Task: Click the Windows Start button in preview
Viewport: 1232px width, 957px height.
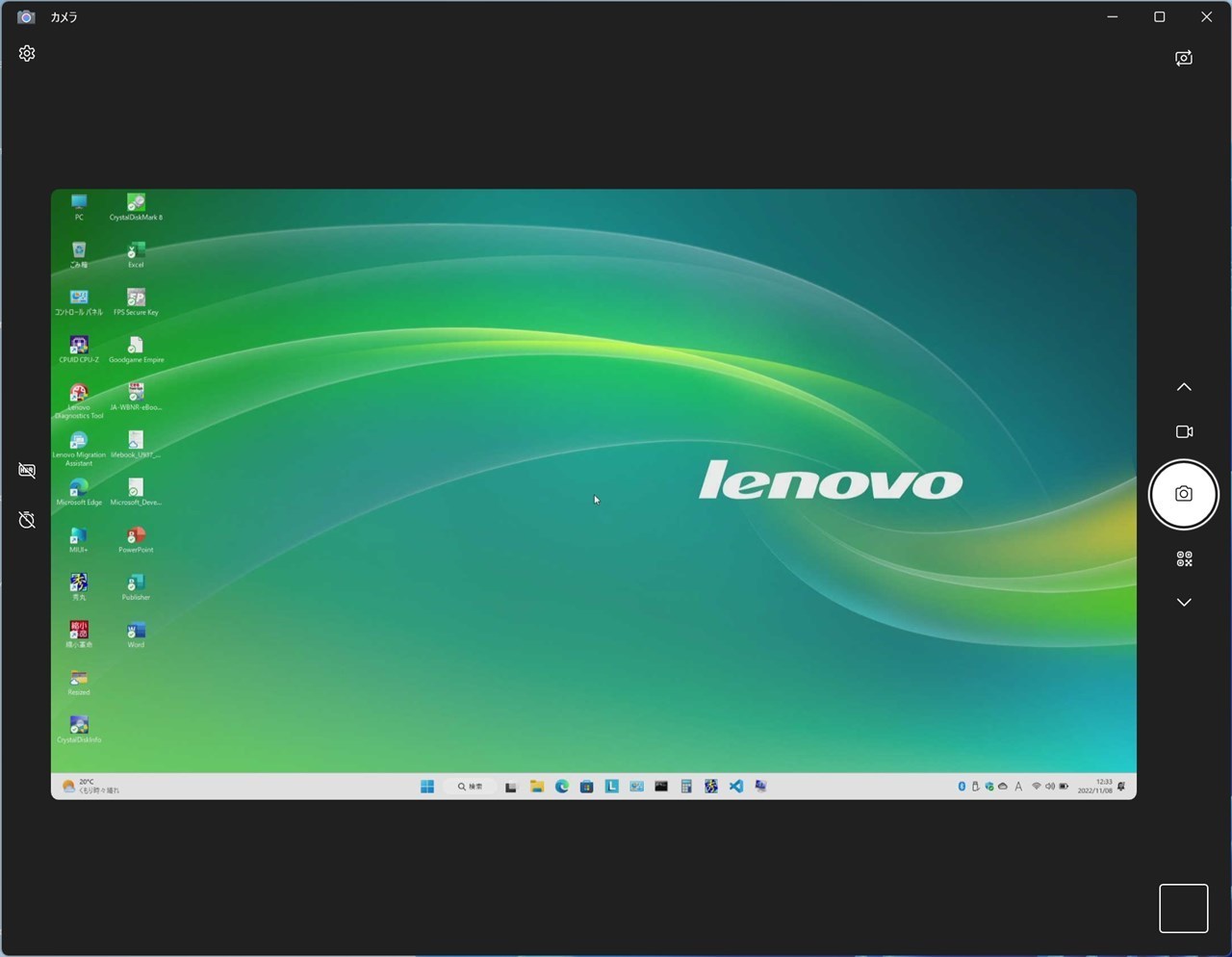Action: point(427,787)
